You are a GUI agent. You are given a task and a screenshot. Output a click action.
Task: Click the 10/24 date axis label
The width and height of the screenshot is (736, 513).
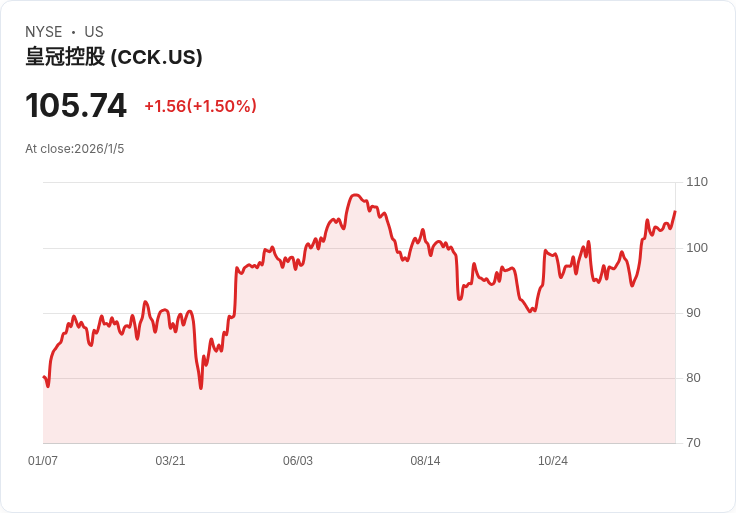click(552, 461)
